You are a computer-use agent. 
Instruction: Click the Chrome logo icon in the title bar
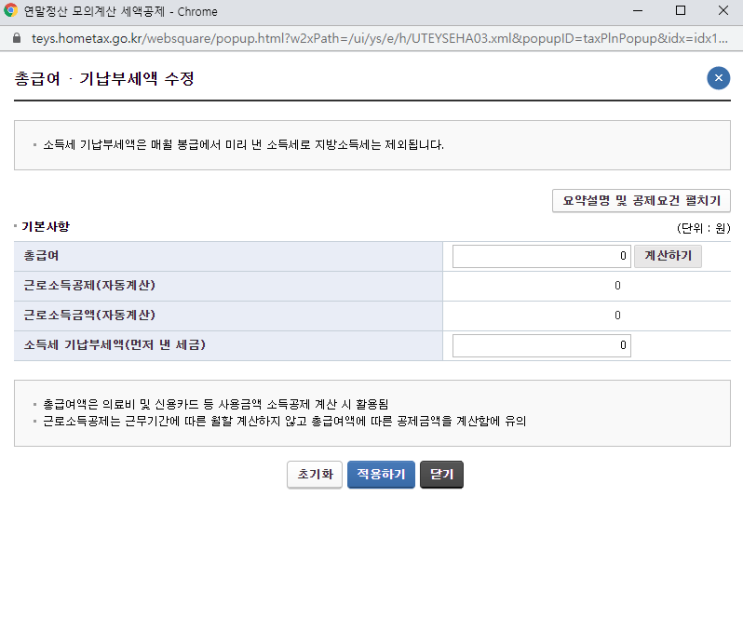[x=11, y=10]
